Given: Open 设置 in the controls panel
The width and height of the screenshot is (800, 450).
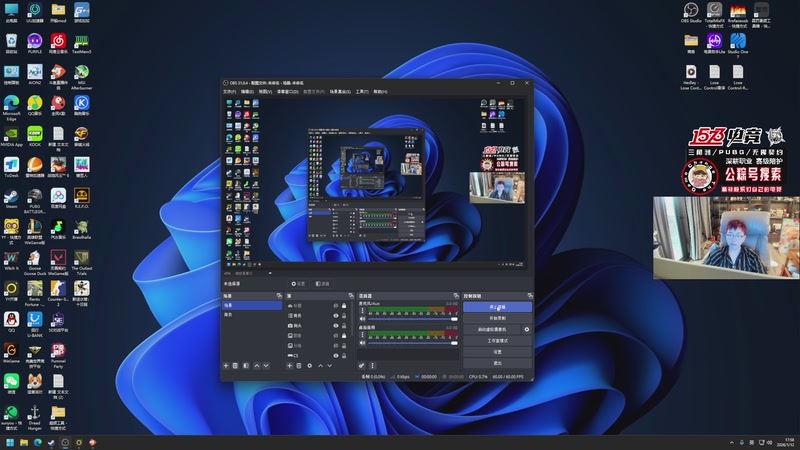Looking at the screenshot, I should click(497, 352).
